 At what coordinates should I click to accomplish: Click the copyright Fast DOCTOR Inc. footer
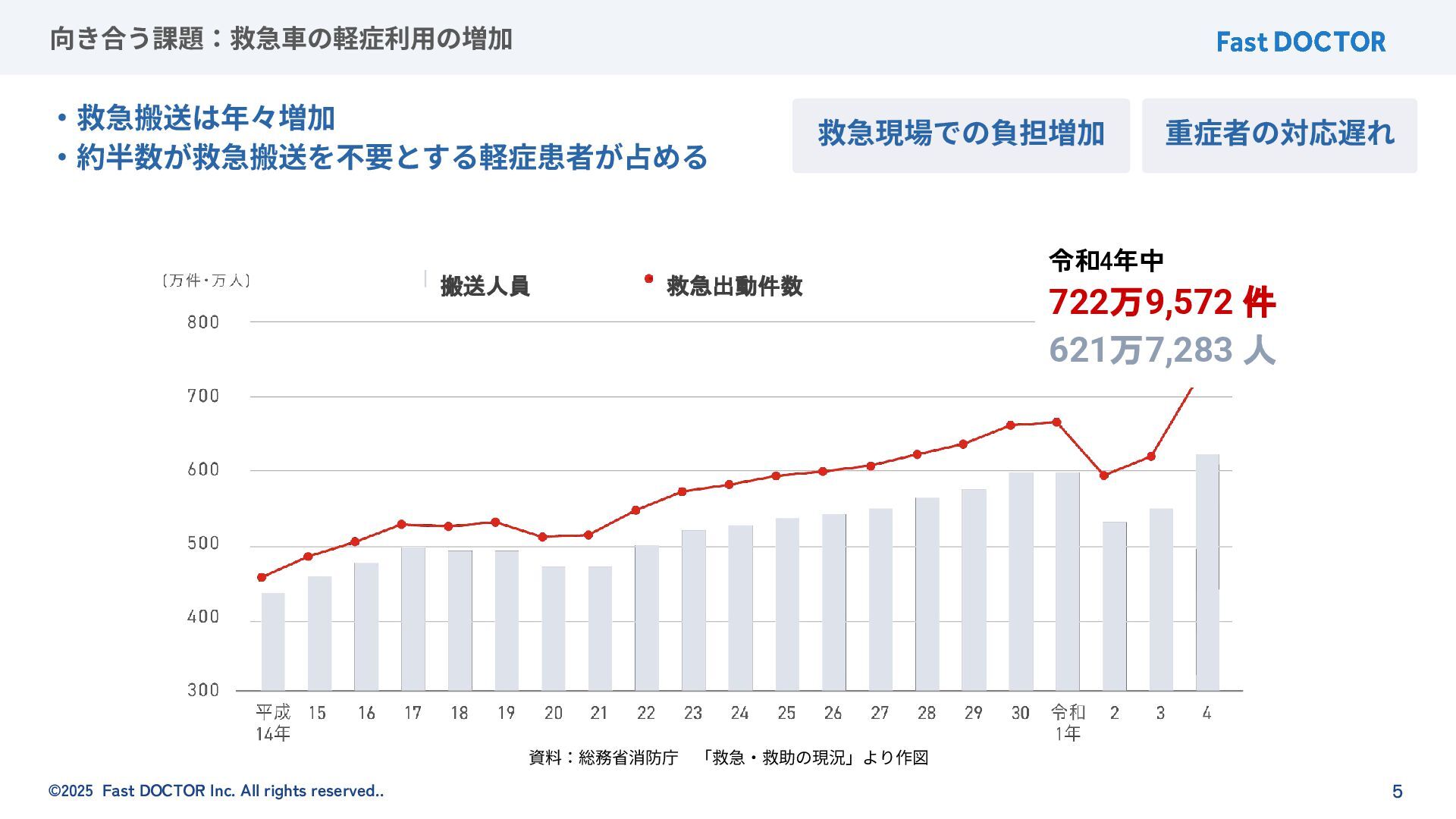coord(216,791)
